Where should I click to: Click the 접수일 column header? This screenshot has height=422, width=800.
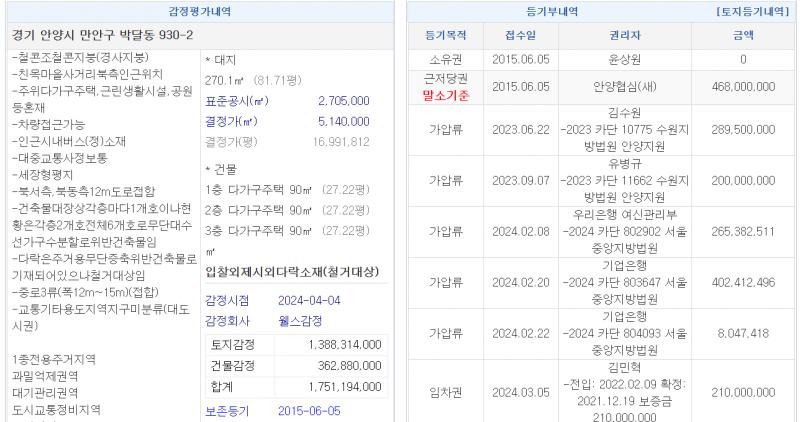(x=519, y=35)
